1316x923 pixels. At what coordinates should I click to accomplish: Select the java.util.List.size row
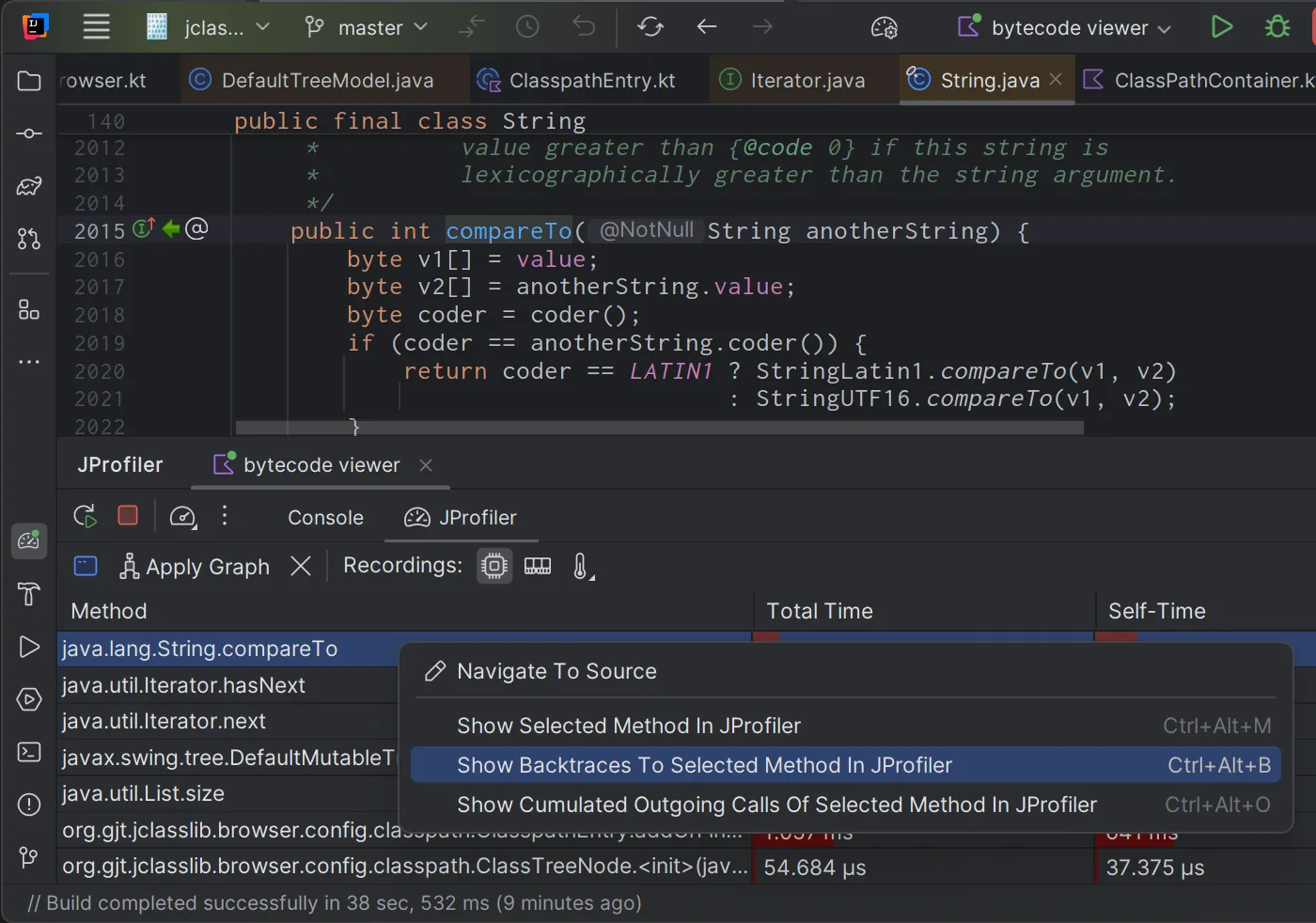[228, 793]
